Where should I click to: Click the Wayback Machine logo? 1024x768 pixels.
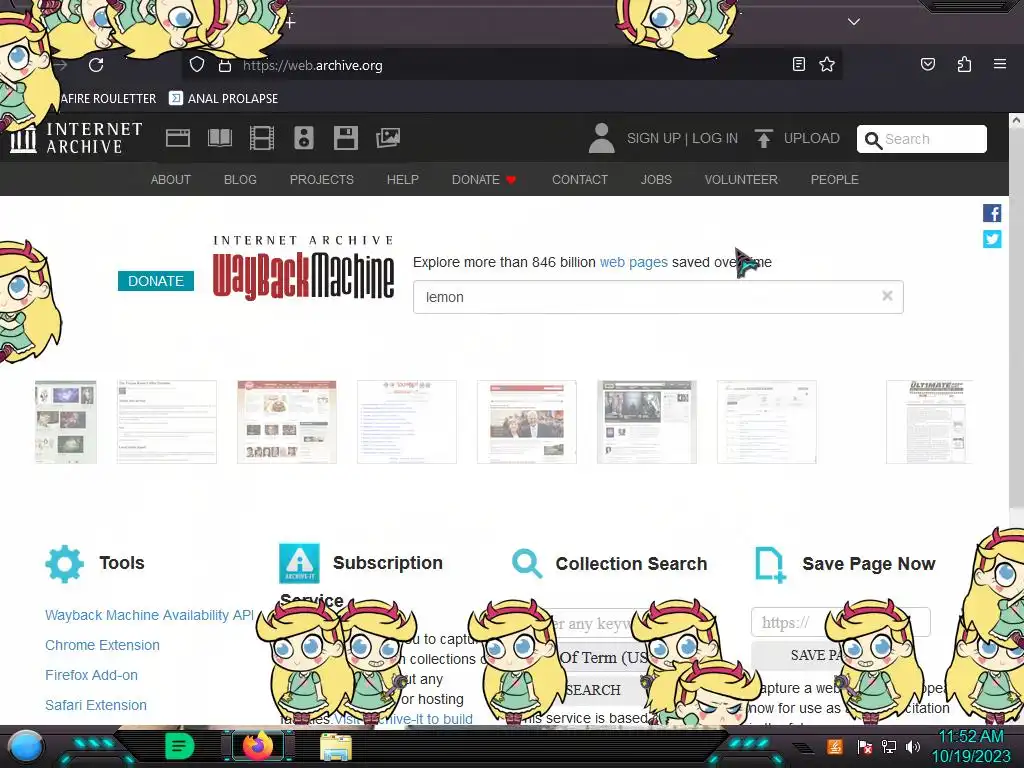[x=304, y=267]
